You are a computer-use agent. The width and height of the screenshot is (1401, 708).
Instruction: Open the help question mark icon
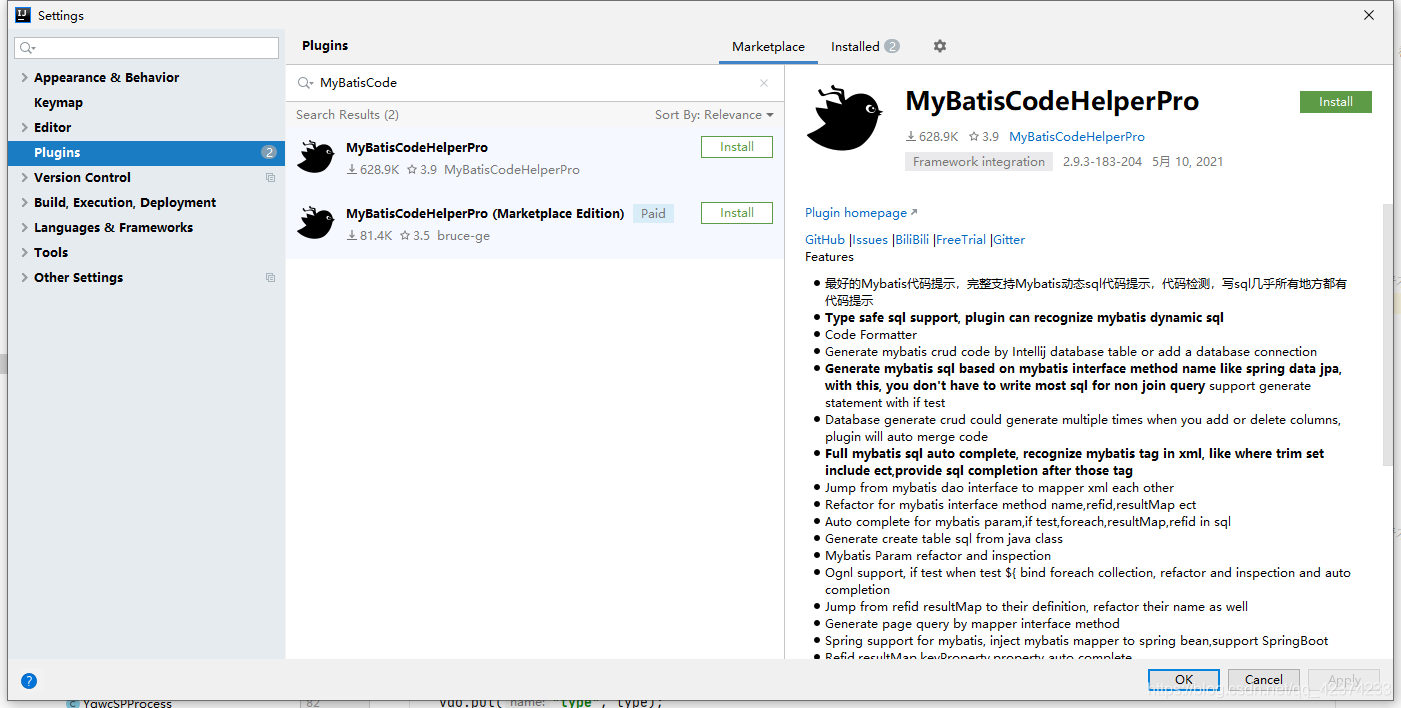tap(29, 681)
